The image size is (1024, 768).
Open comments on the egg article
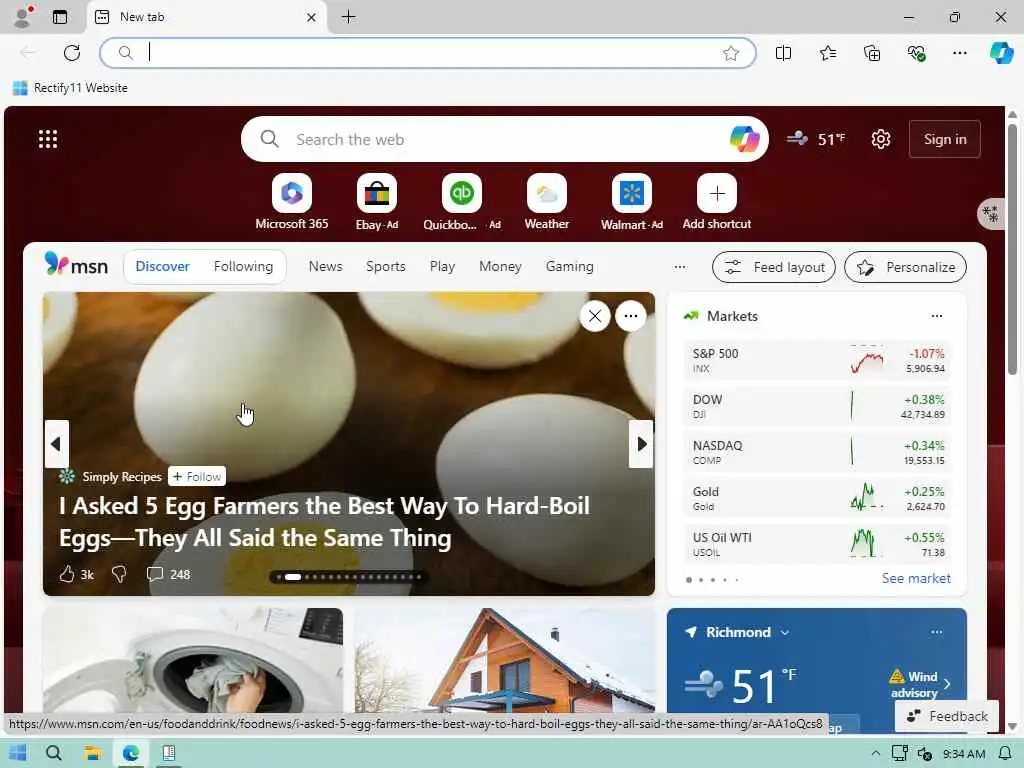(168, 574)
